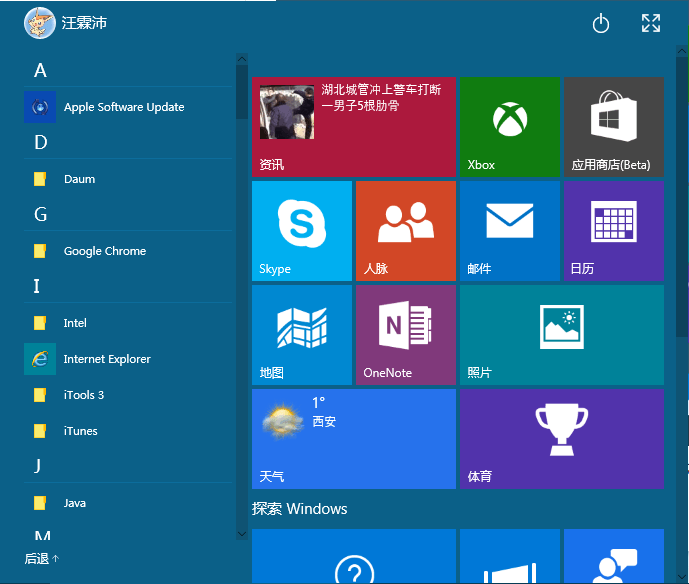Launch Skype from the tiles
The image size is (689, 584).
[301, 230]
